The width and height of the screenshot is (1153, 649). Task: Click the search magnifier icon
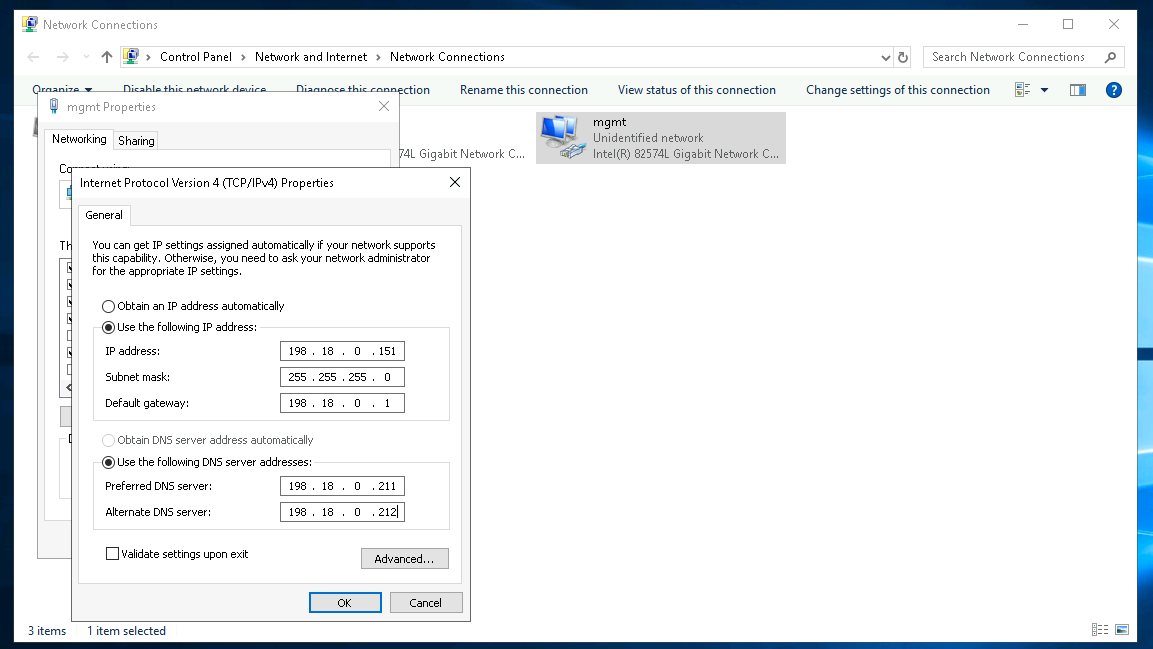click(x=1110, y=57)
